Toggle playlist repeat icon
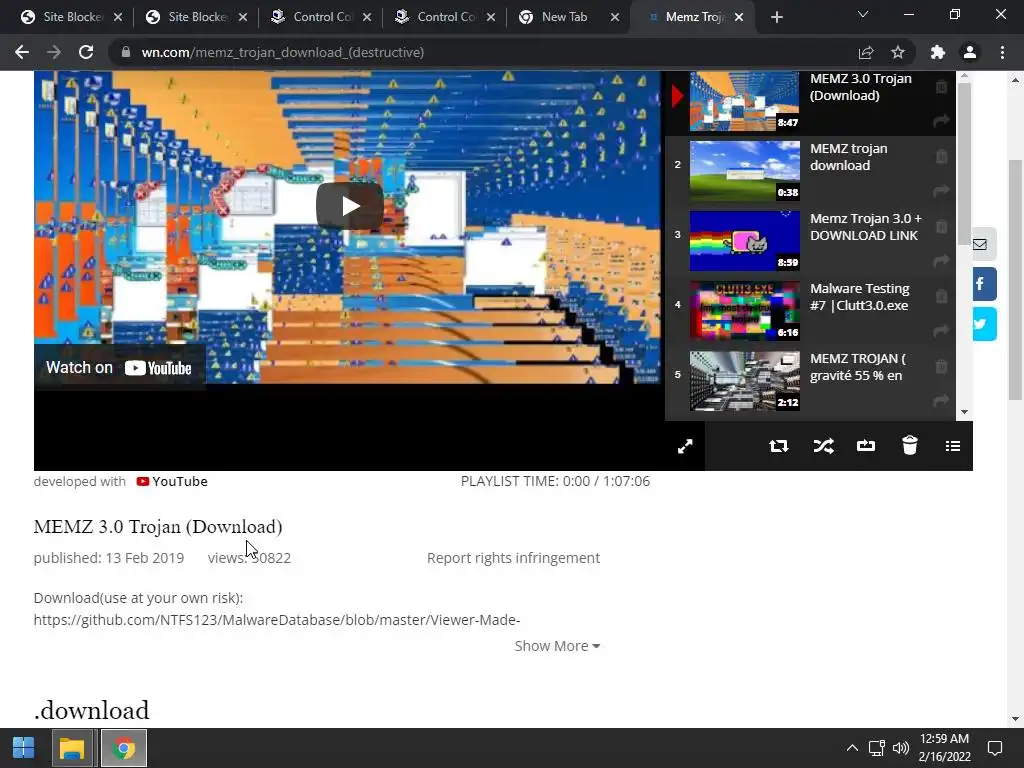The width and height of the screenshot is (1024, 768). click(778, 446)
